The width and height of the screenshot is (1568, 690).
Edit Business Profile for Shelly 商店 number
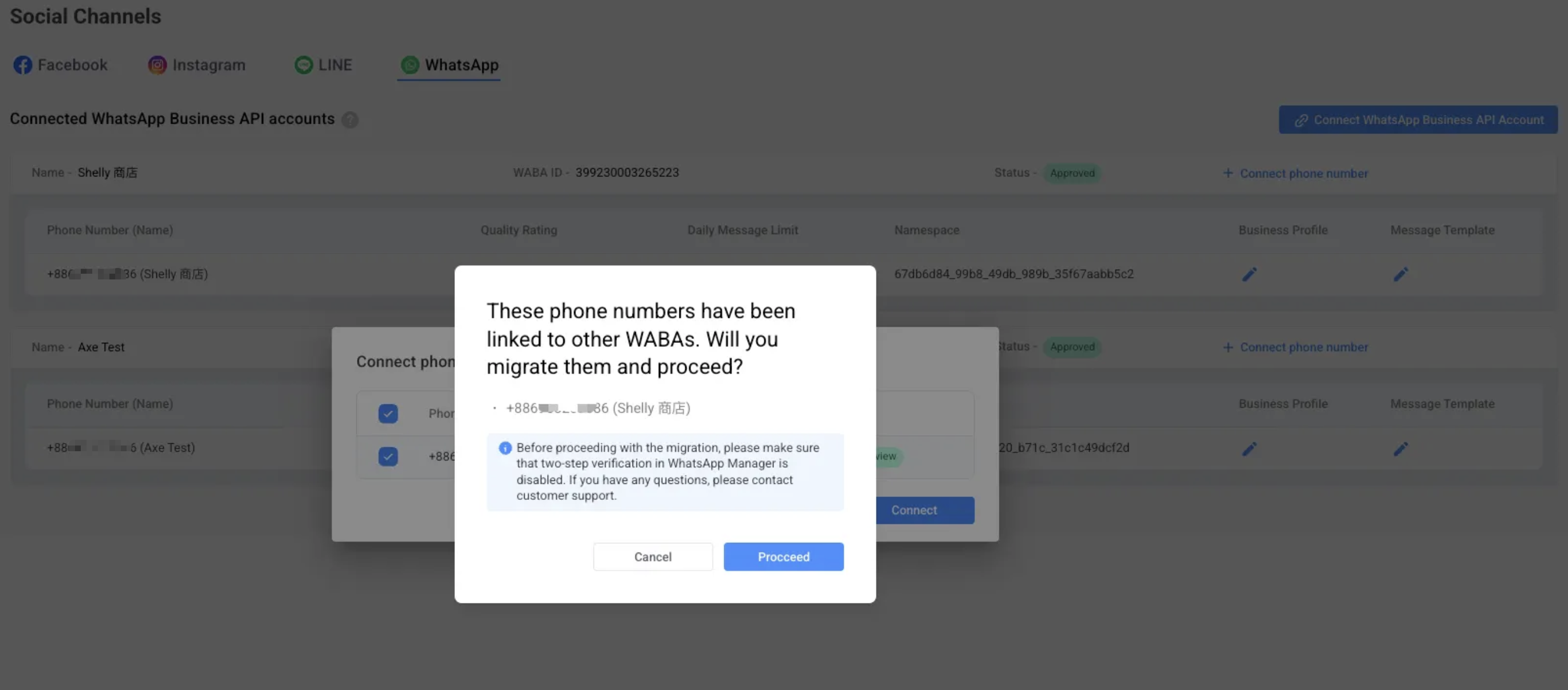pyautogui.click(x=1249, y=274)
